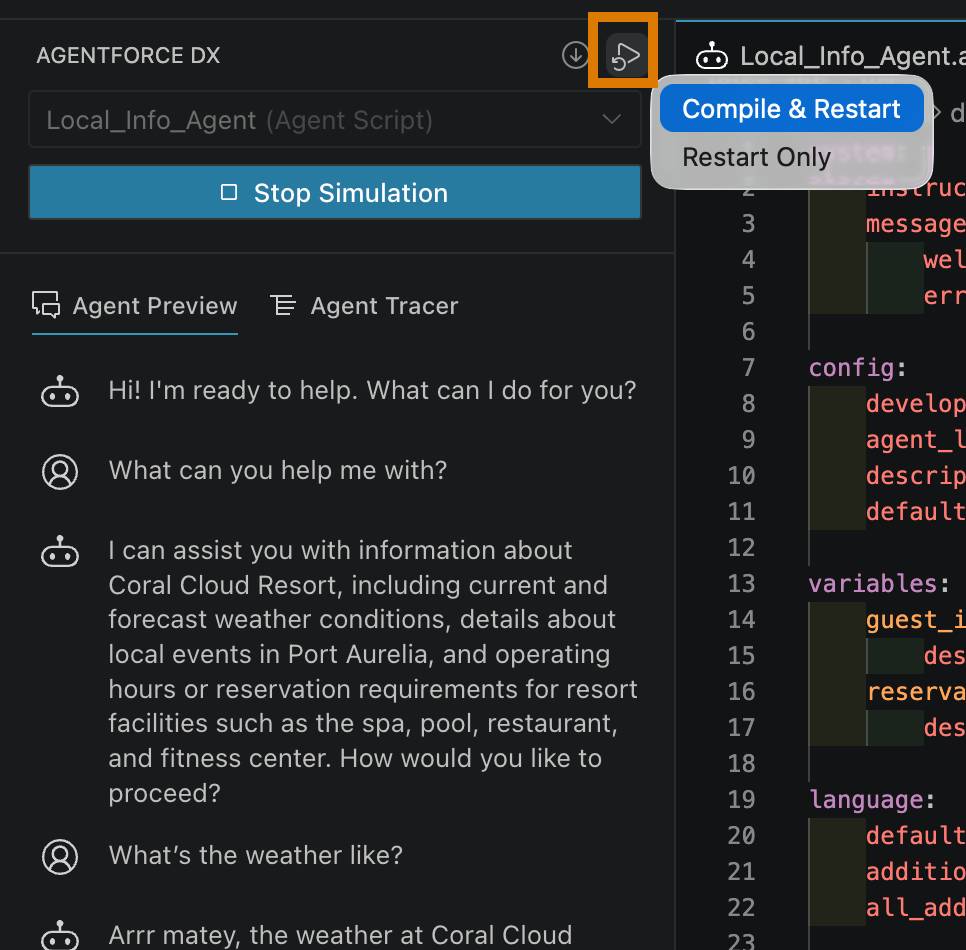
Task: Click message 'What can you help me with?'
Action: pyautogui.click(x=278, y=471)
